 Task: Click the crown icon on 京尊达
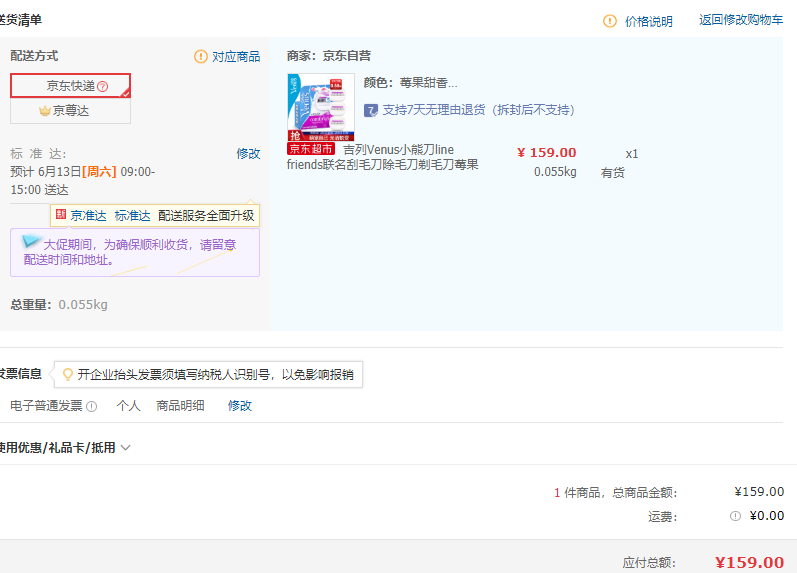45,110
